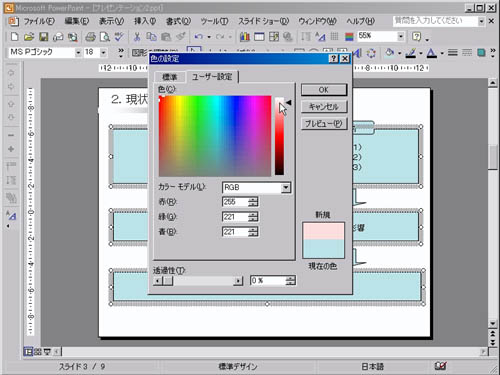Click the Fill Color paint bucket icon
This screenshot has width=500, height=375.
click(389, 52)
